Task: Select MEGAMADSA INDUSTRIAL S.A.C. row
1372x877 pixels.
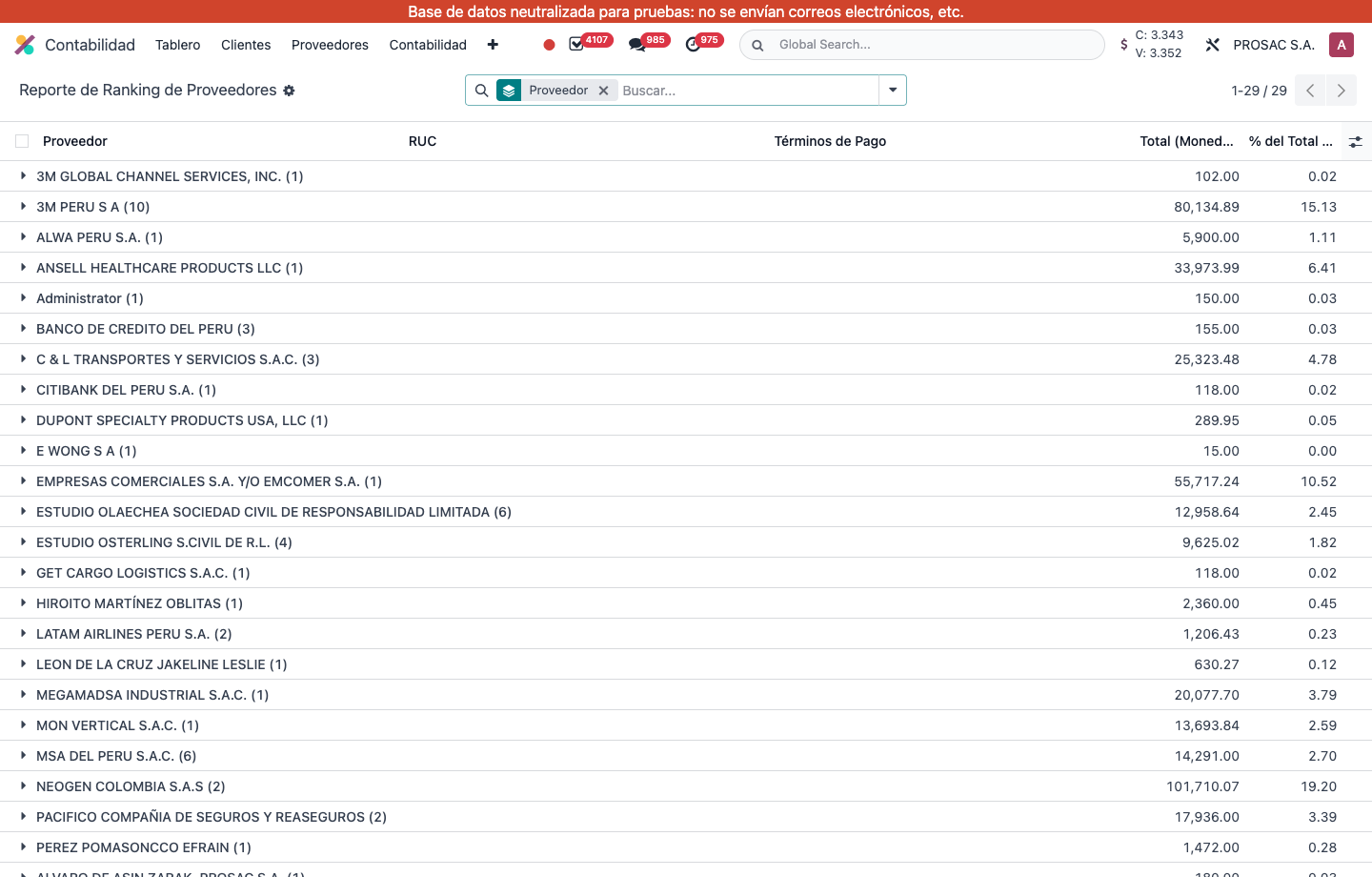Action: click(686, 695)
